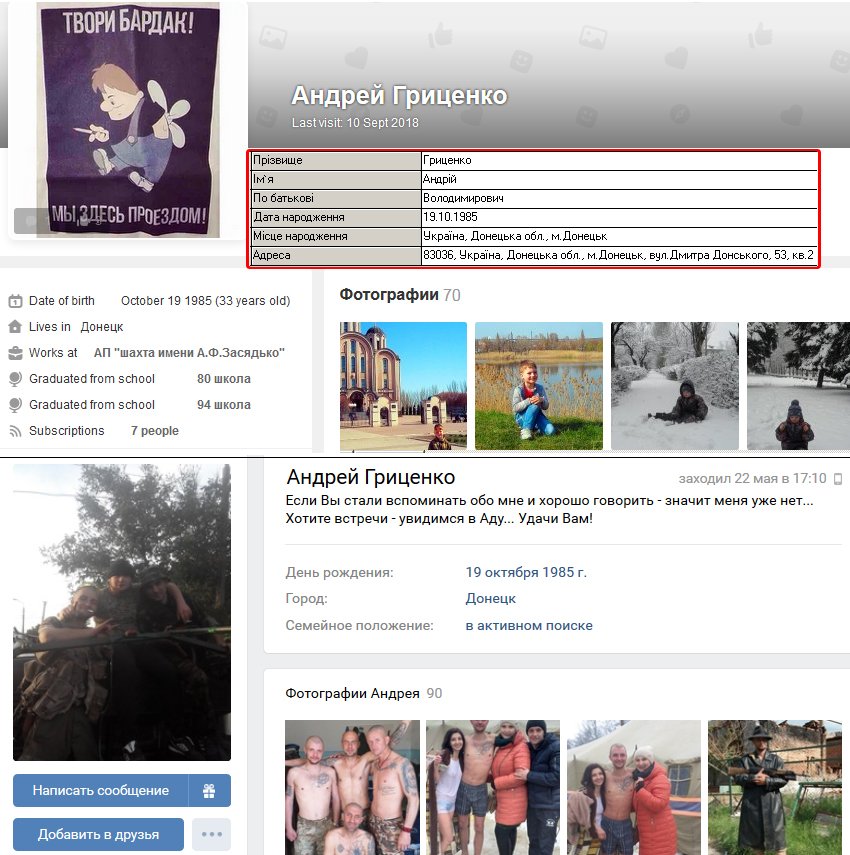Image resolution: width=850 pixels, height=855 pixels.
Task: Open the 19 октября 1985 г. birthday link
Action: [x=526, y=572]
